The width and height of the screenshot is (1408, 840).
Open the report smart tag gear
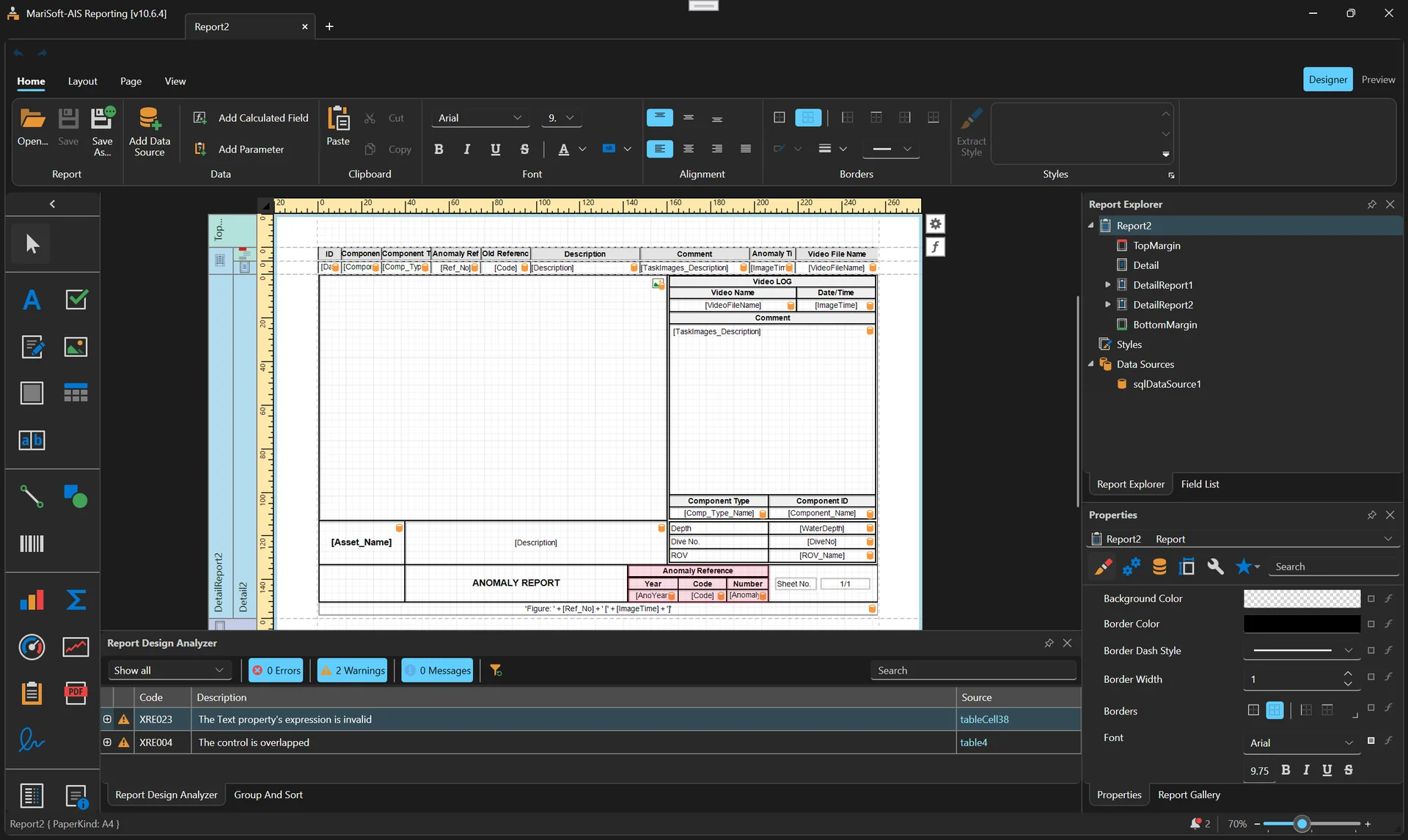click(935, 224)
